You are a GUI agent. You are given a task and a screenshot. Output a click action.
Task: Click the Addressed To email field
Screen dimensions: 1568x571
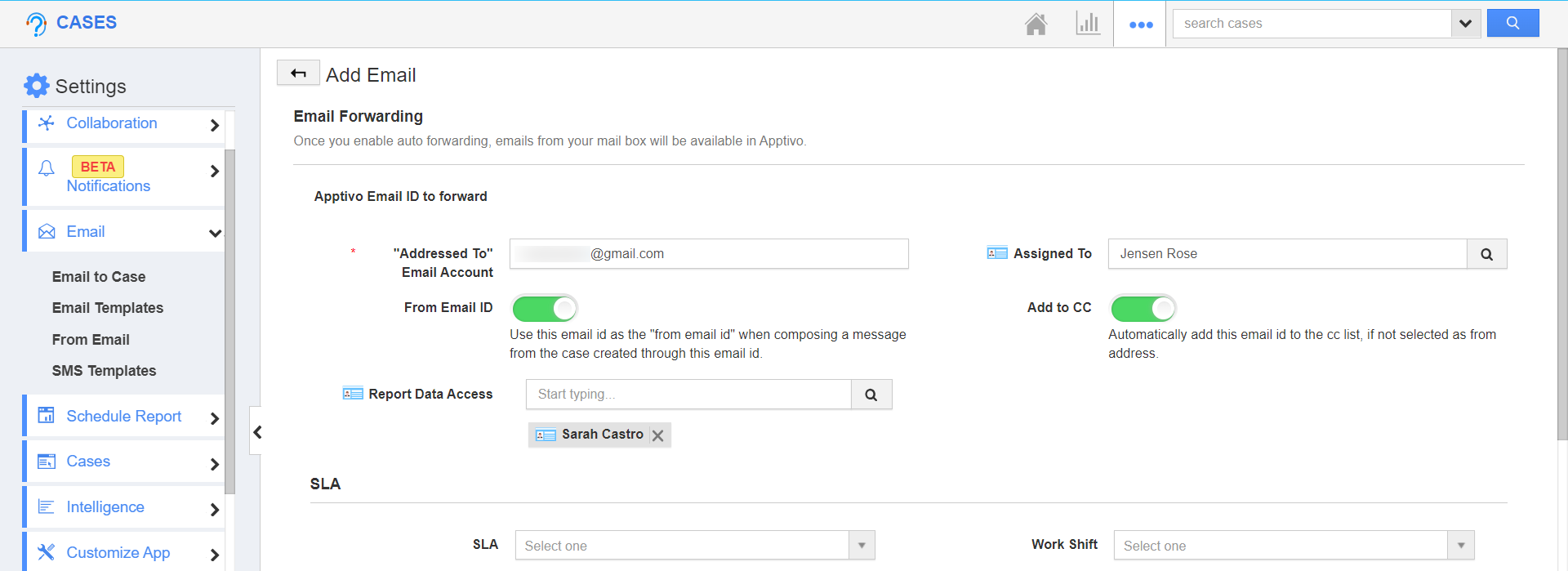(708, 254)
